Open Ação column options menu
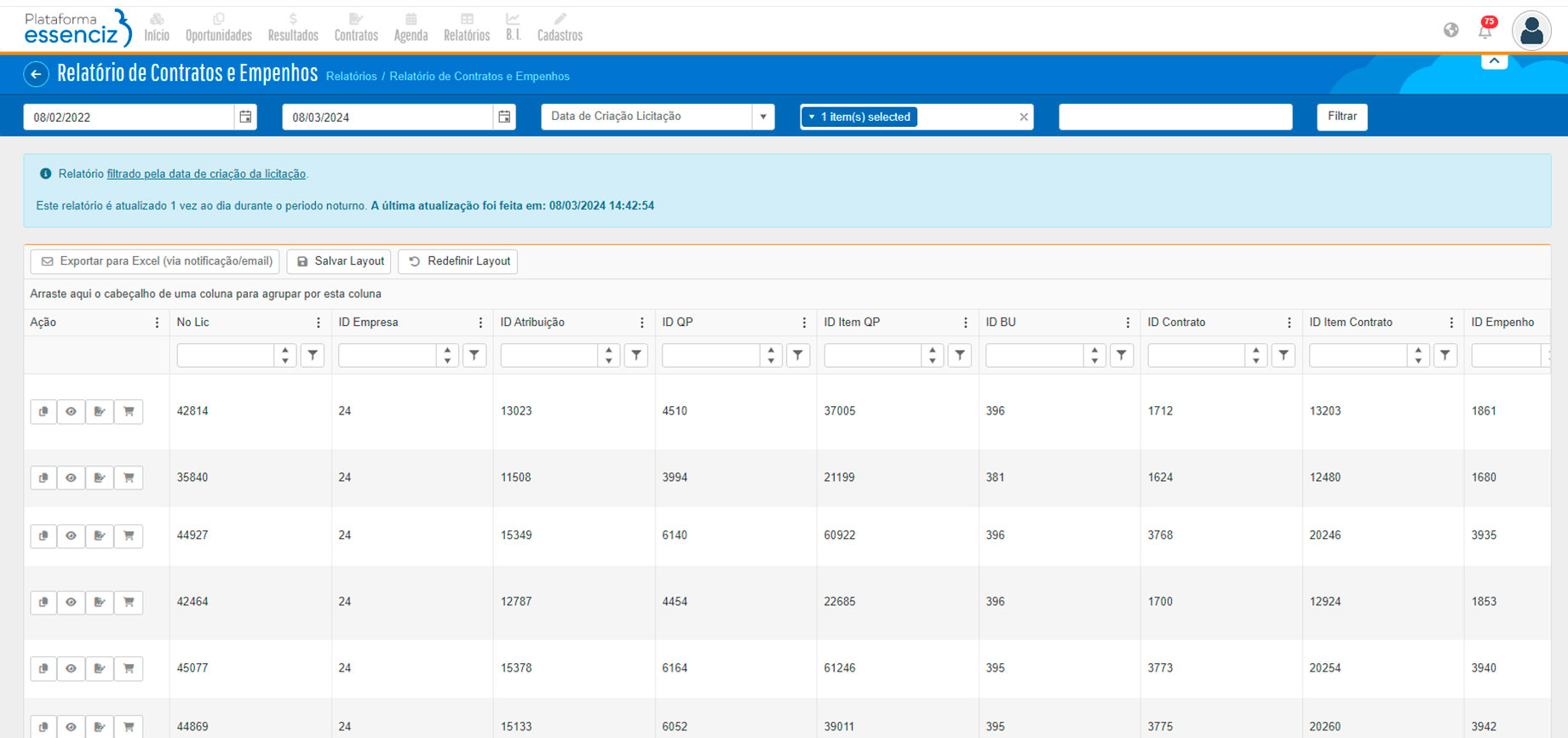The image size is (1568, 738). tap(157, 323)
